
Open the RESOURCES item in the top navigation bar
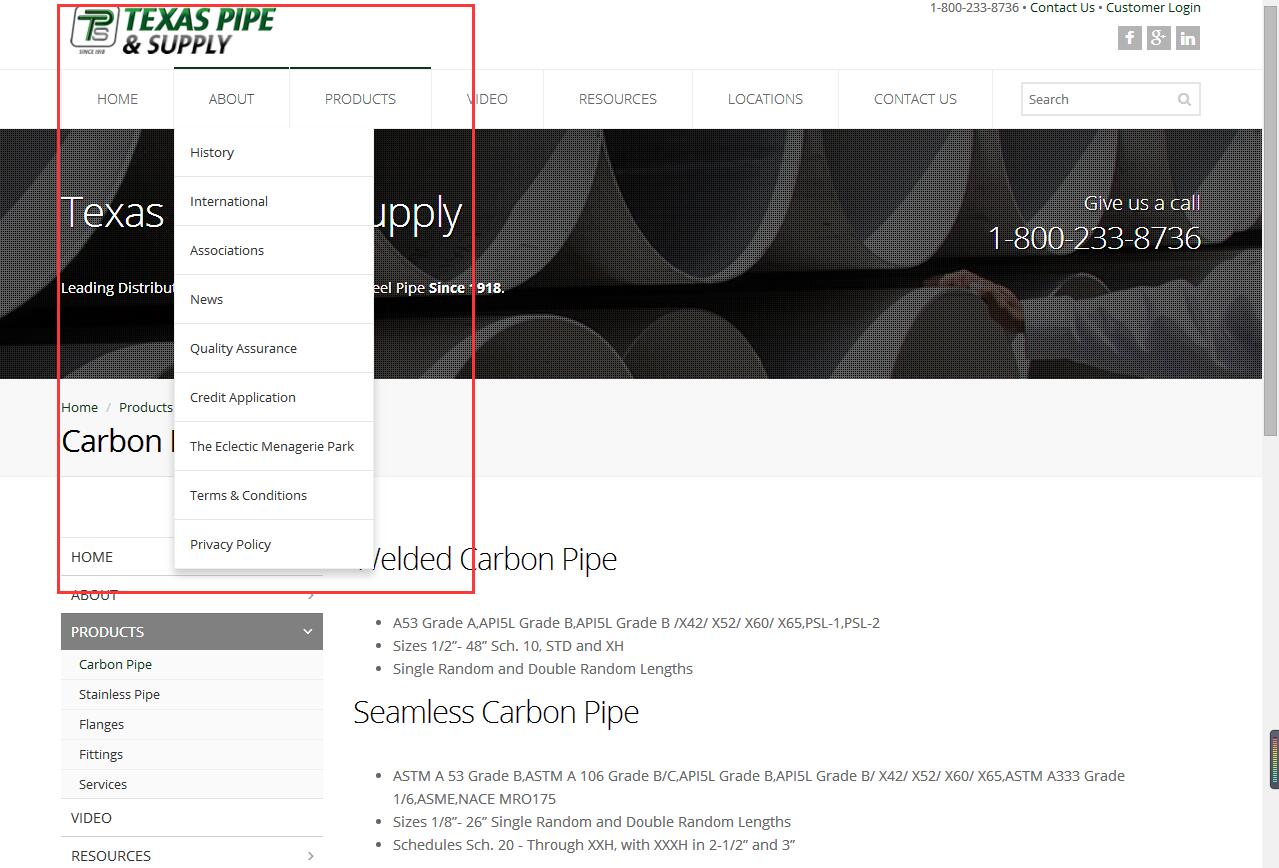618,99
